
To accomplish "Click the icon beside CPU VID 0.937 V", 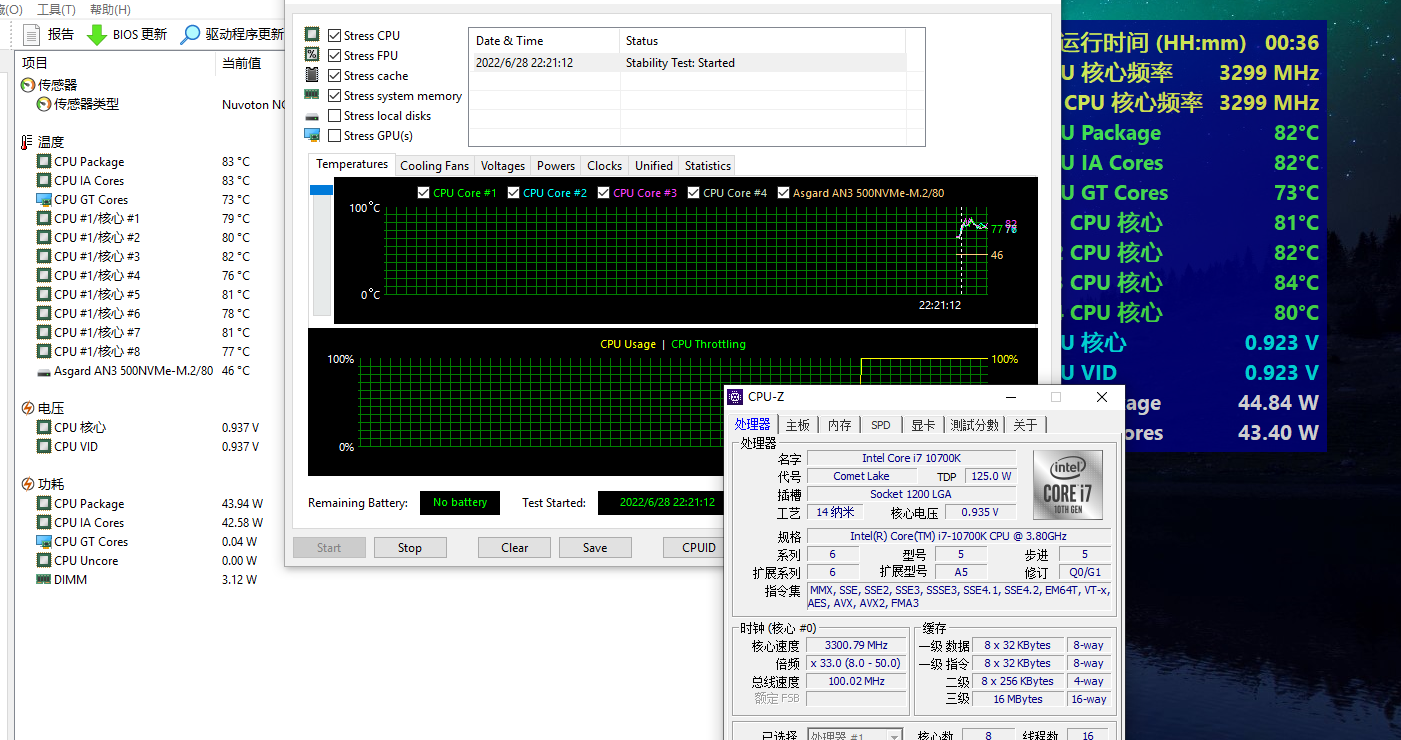I will click(x=44, y=446).
